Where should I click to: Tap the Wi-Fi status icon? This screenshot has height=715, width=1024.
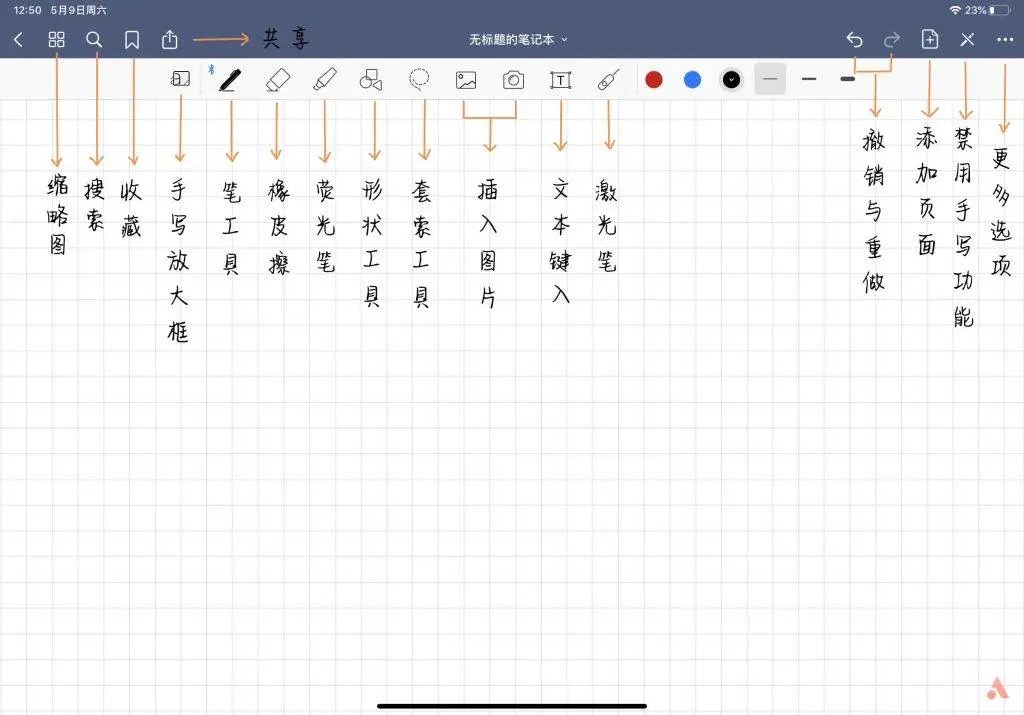pyautogui.click(x=955, y=10)
